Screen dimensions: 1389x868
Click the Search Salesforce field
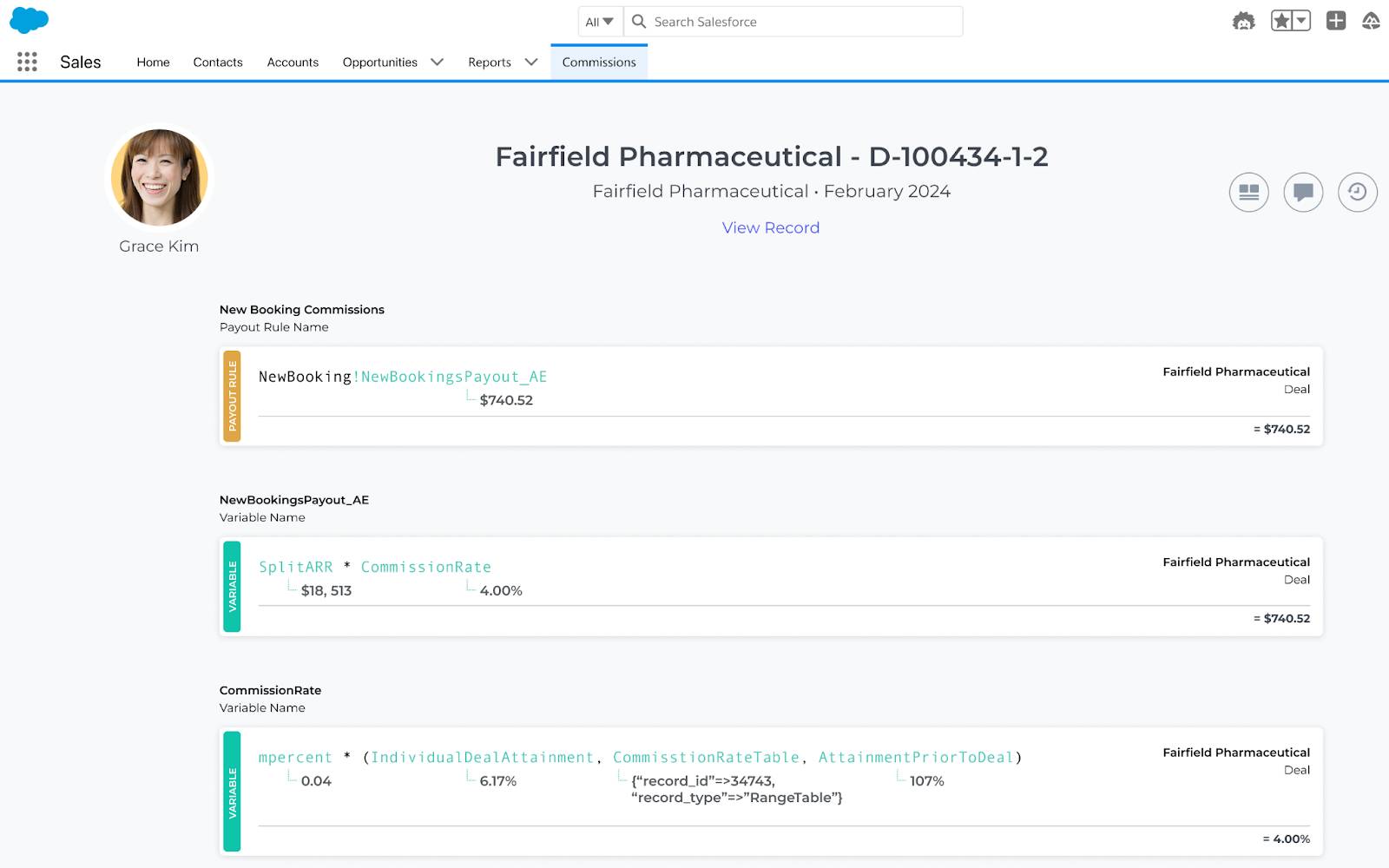pos(793,22)
